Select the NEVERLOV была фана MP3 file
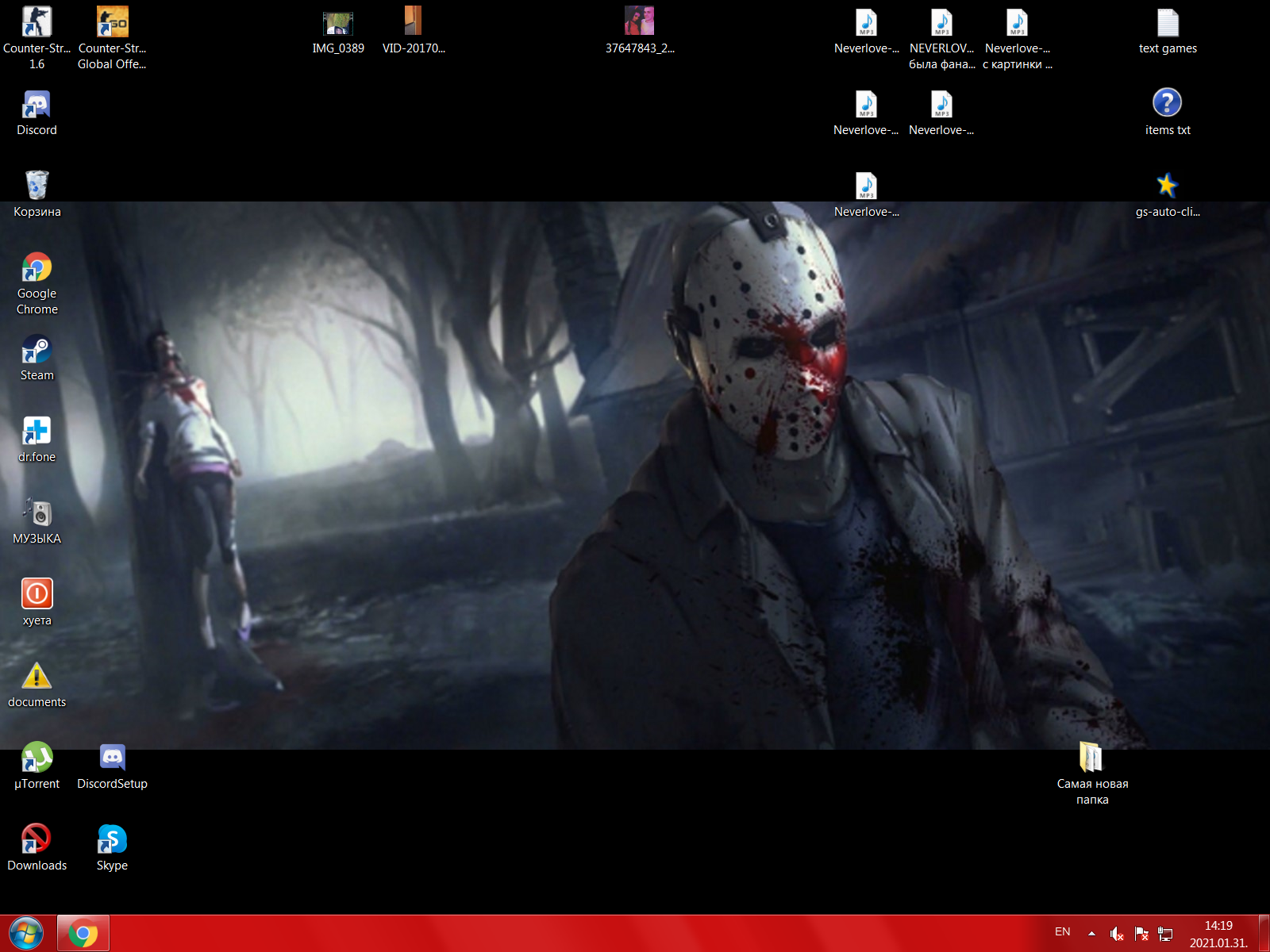Viewport: 1270px width, 952px height. point(941,40)
